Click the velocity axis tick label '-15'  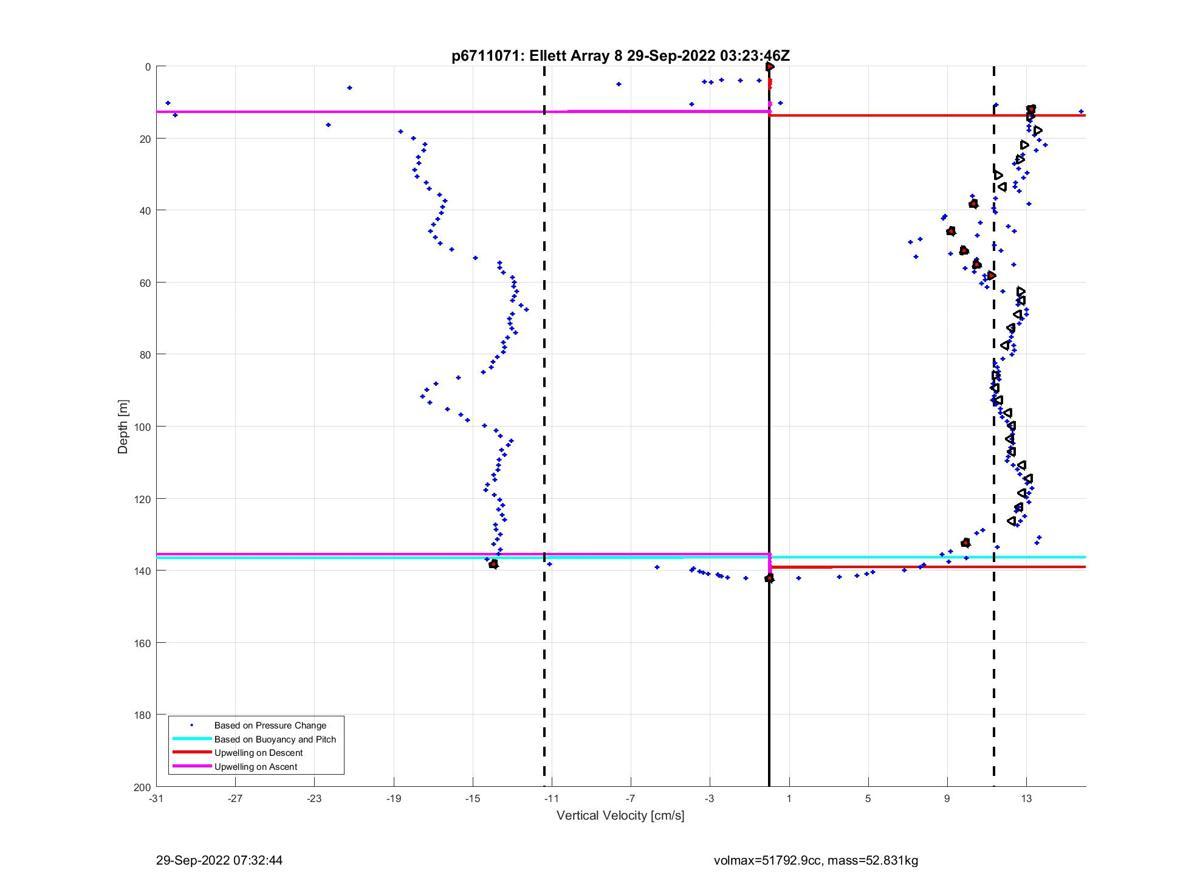coord(472,798)
